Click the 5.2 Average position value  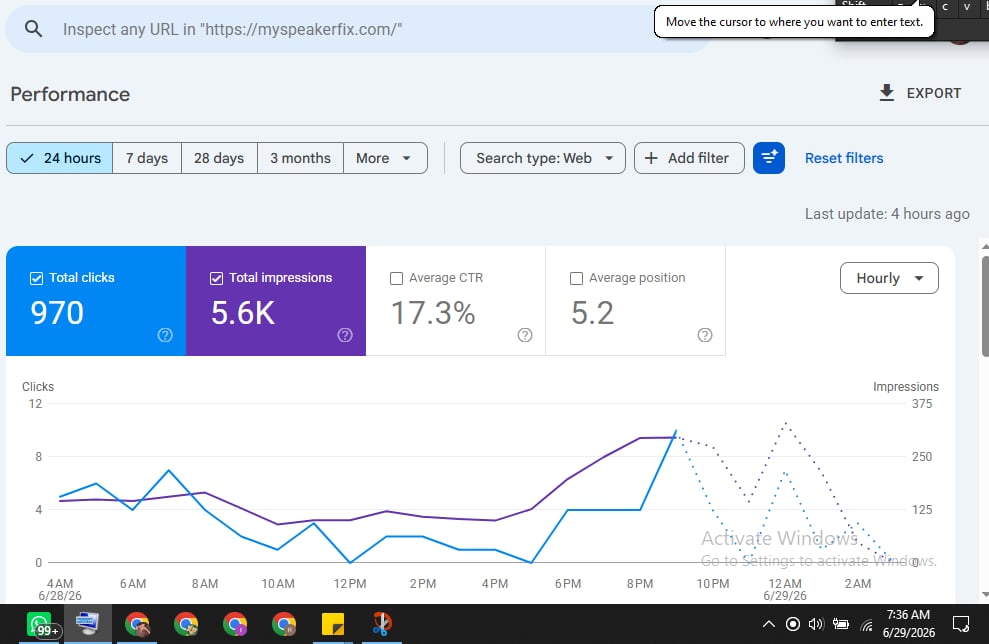coord(592,313)
